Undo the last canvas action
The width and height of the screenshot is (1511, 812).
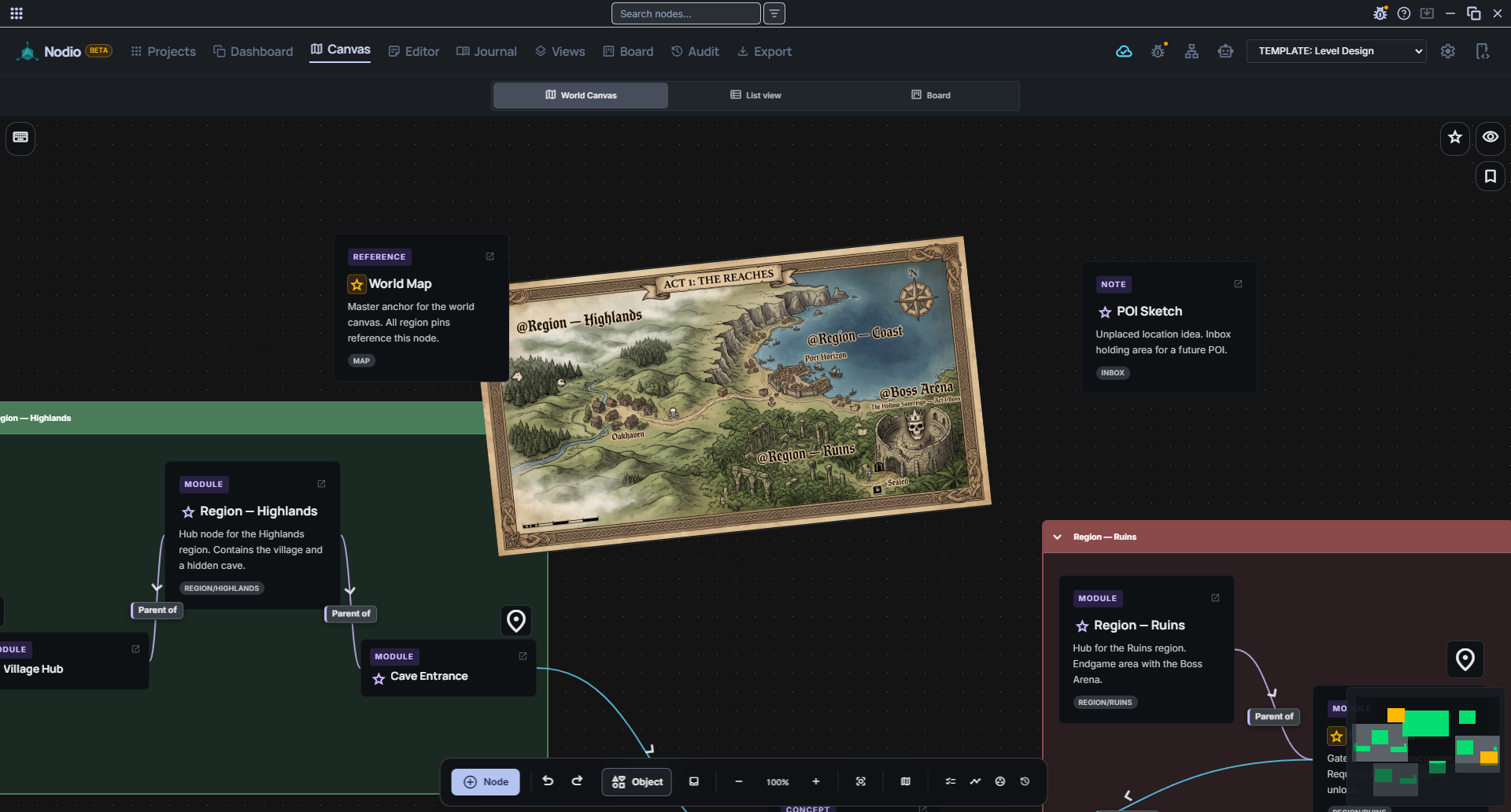tap(548, 781)
